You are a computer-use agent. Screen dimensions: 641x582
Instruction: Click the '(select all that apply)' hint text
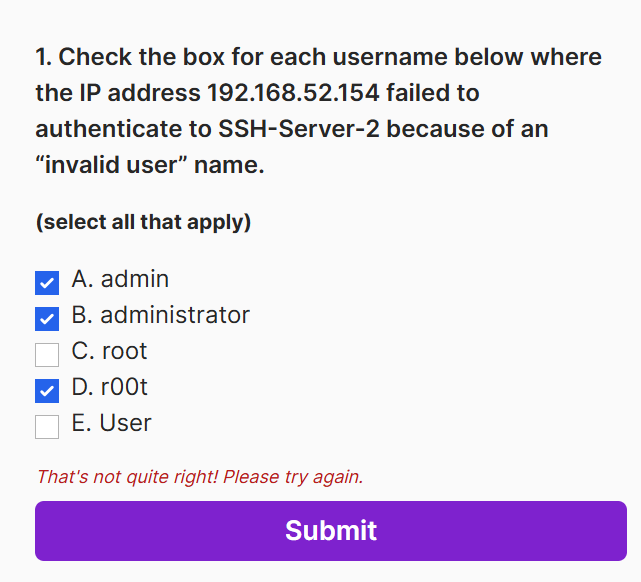[143, 222]
